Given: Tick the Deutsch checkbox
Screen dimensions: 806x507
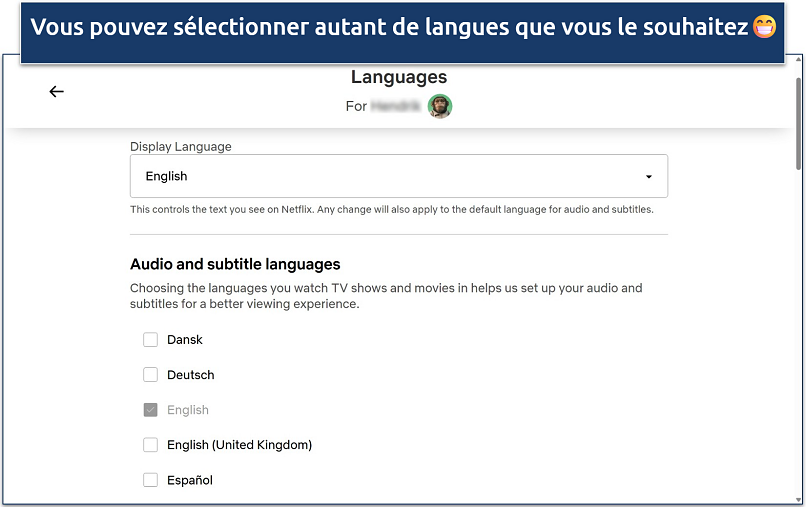Looking at the screenshot, I should point(150,375).
